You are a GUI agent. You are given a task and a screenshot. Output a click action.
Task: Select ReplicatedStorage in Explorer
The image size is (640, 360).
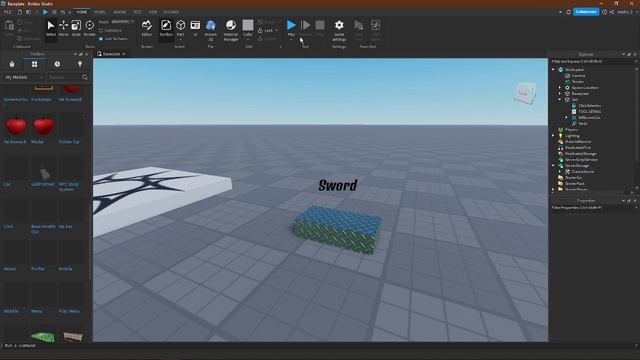click(580, 153)
